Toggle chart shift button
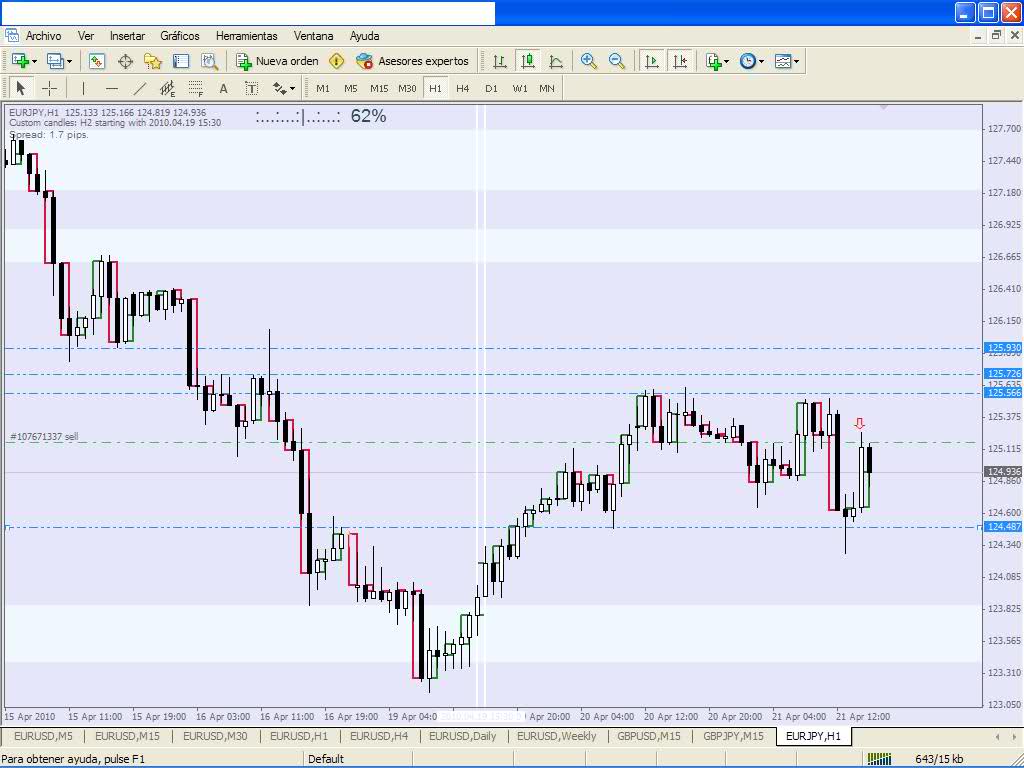This screenshot has width=1024, height=768. click(x=680, y=61)
